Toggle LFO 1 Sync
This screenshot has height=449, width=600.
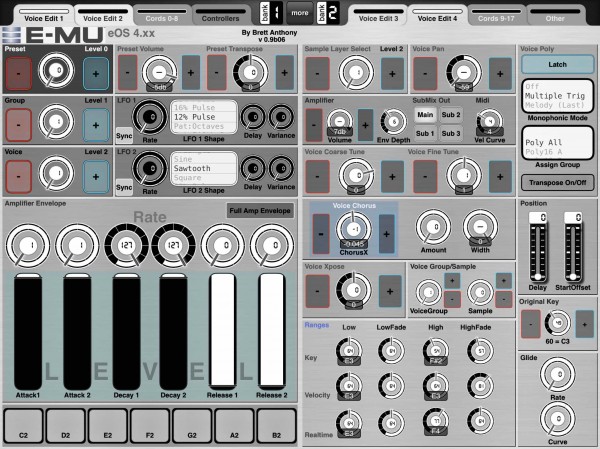124,136
